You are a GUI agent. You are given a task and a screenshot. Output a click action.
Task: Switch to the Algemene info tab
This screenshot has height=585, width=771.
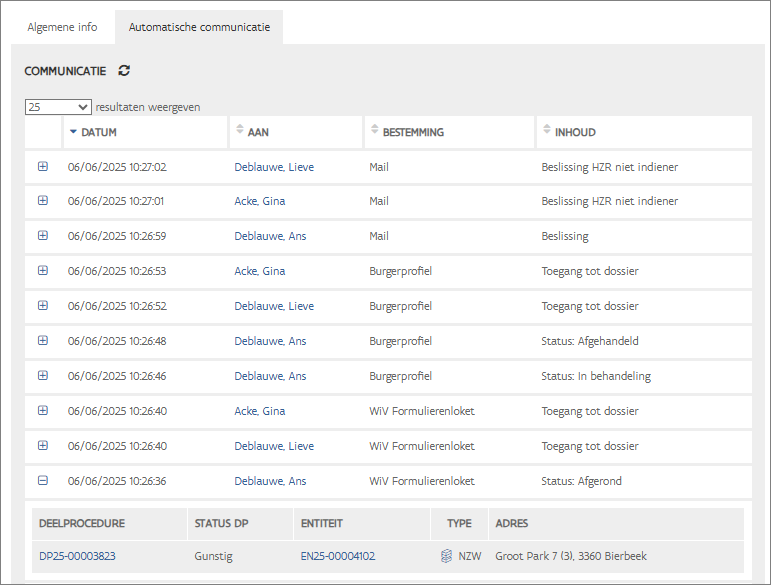point(62,27)
